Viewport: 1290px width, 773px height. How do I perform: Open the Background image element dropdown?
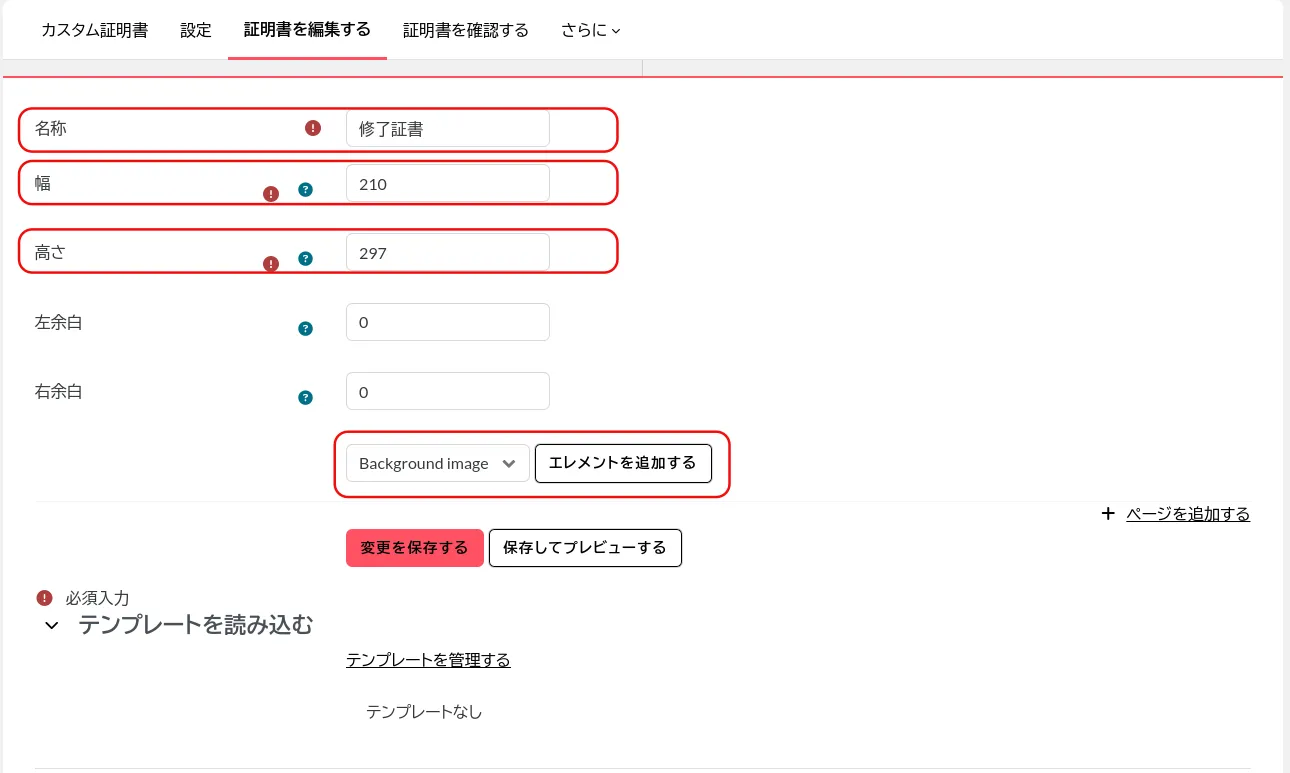pos(437,464)
